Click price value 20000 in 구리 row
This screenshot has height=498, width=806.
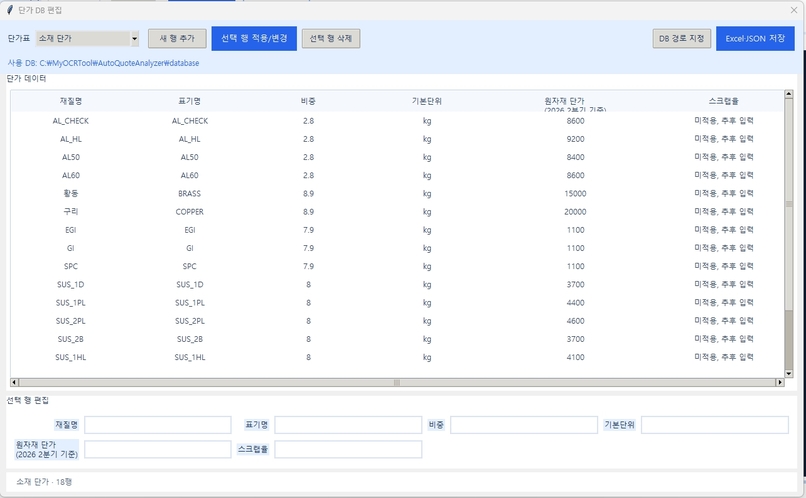[x=575, y=212]
